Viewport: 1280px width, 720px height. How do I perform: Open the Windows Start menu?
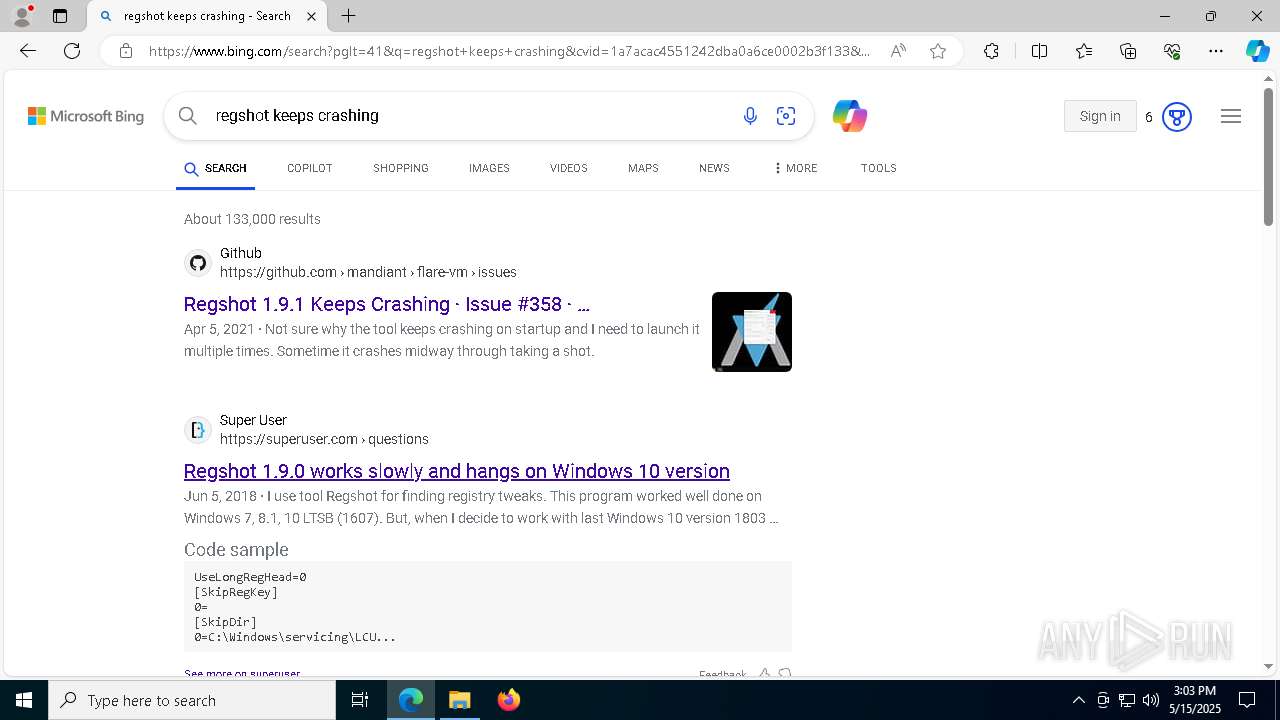(24, 700)
